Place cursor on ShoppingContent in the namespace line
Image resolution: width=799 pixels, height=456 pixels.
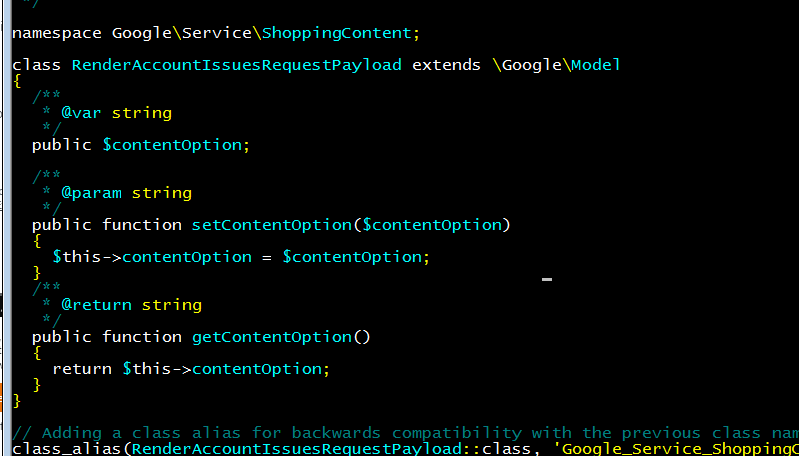pyautogui.click(x=336, y=34)
